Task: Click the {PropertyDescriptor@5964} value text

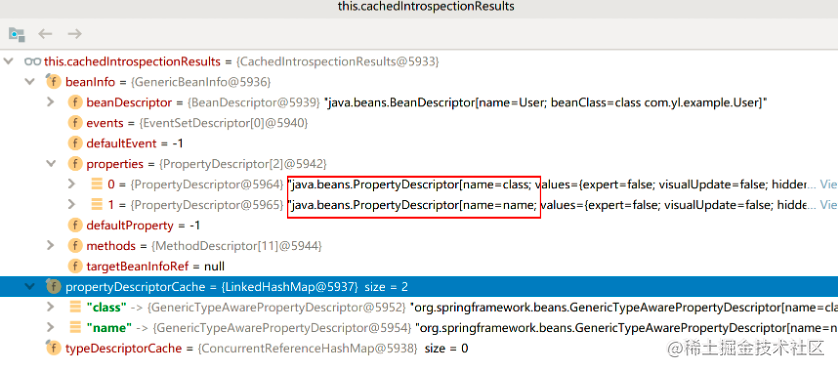Action: tap(207, 184)
